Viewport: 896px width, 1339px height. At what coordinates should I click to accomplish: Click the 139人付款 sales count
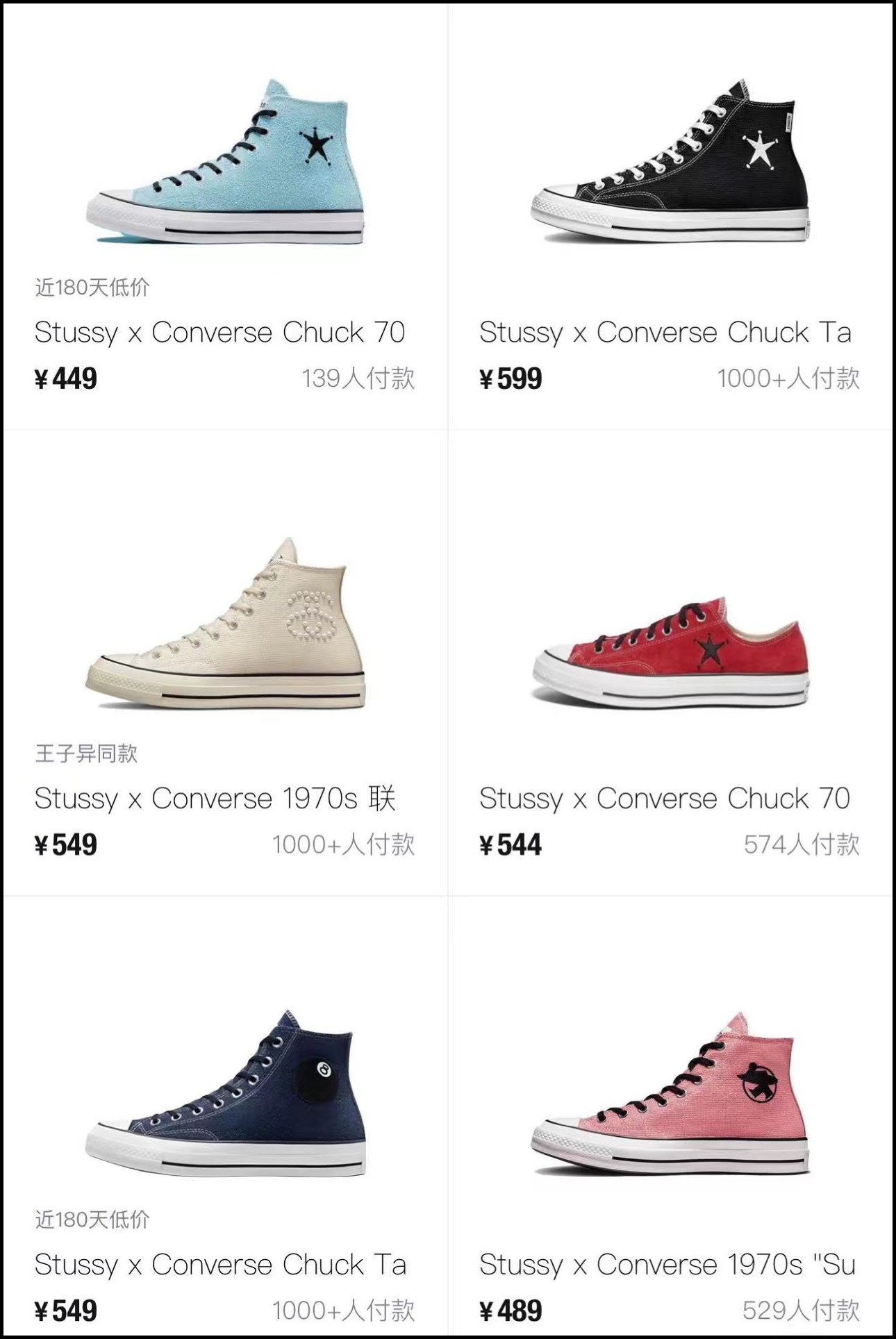(358, 379)
